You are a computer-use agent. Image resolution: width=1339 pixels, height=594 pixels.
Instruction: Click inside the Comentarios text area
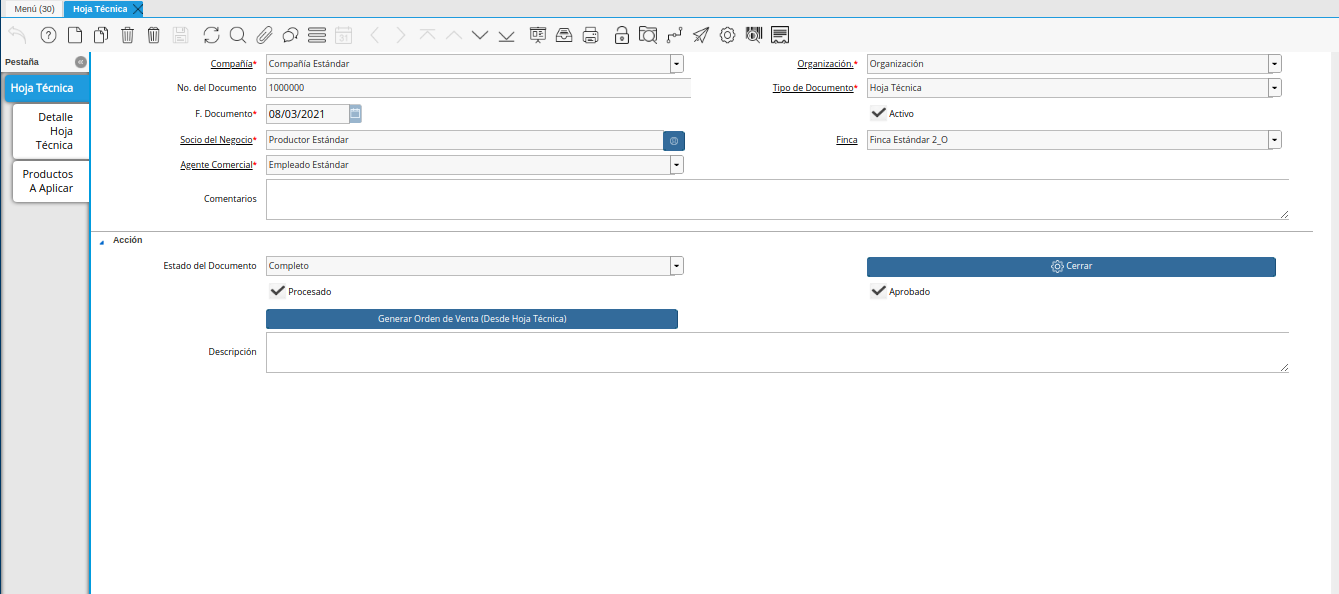pyautogui.click(x=775, y=199)
